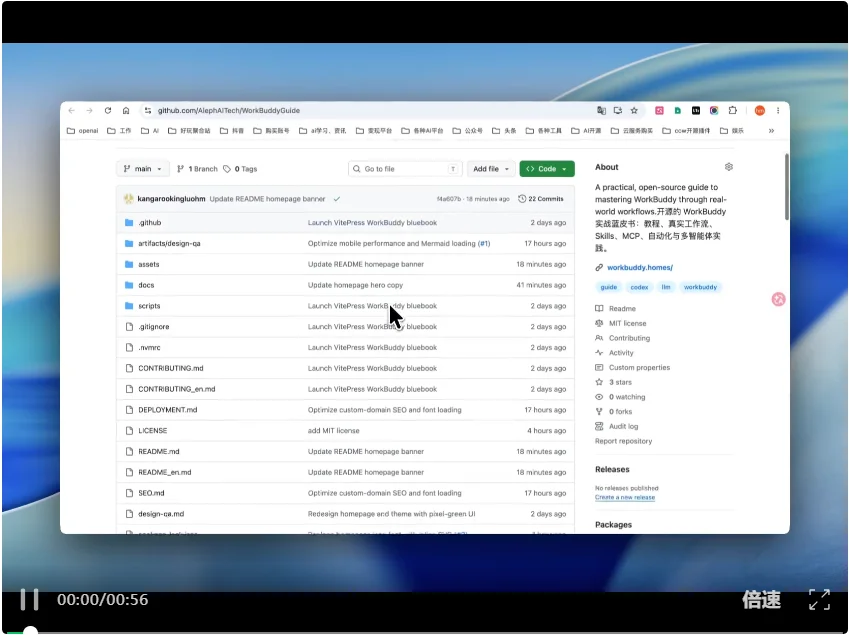The height and width of the screenshot is (635, 849).
Task: View the 22 Commits history
Action: 541,199
